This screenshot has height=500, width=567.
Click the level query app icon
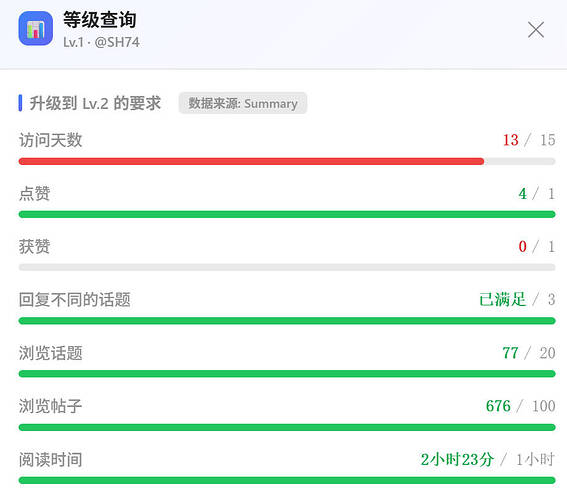(36, 29)
